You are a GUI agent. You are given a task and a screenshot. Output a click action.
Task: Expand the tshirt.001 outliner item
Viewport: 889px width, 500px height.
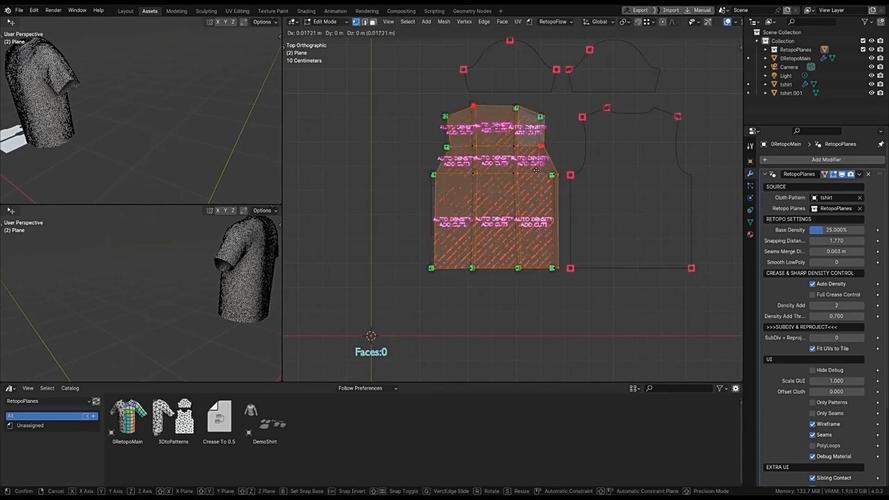(x=765, y=93)
